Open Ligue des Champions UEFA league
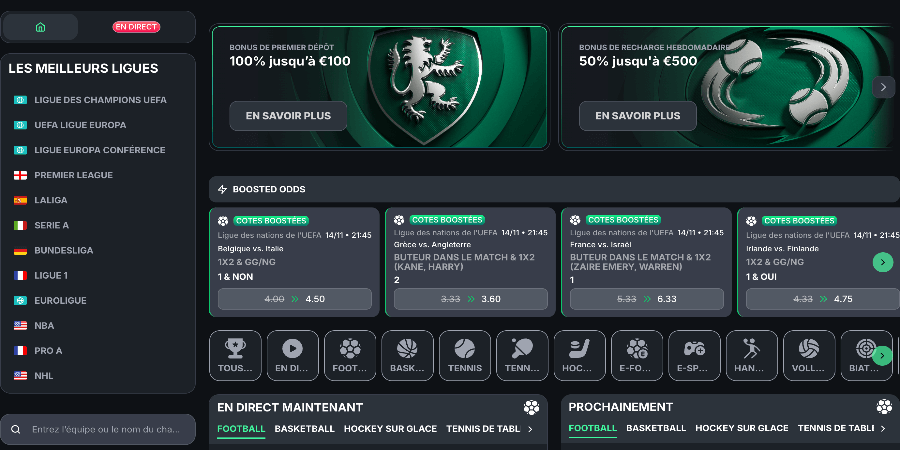Image resolution: width=900 pixels, height=450 pixels. (x=98, y=100)
